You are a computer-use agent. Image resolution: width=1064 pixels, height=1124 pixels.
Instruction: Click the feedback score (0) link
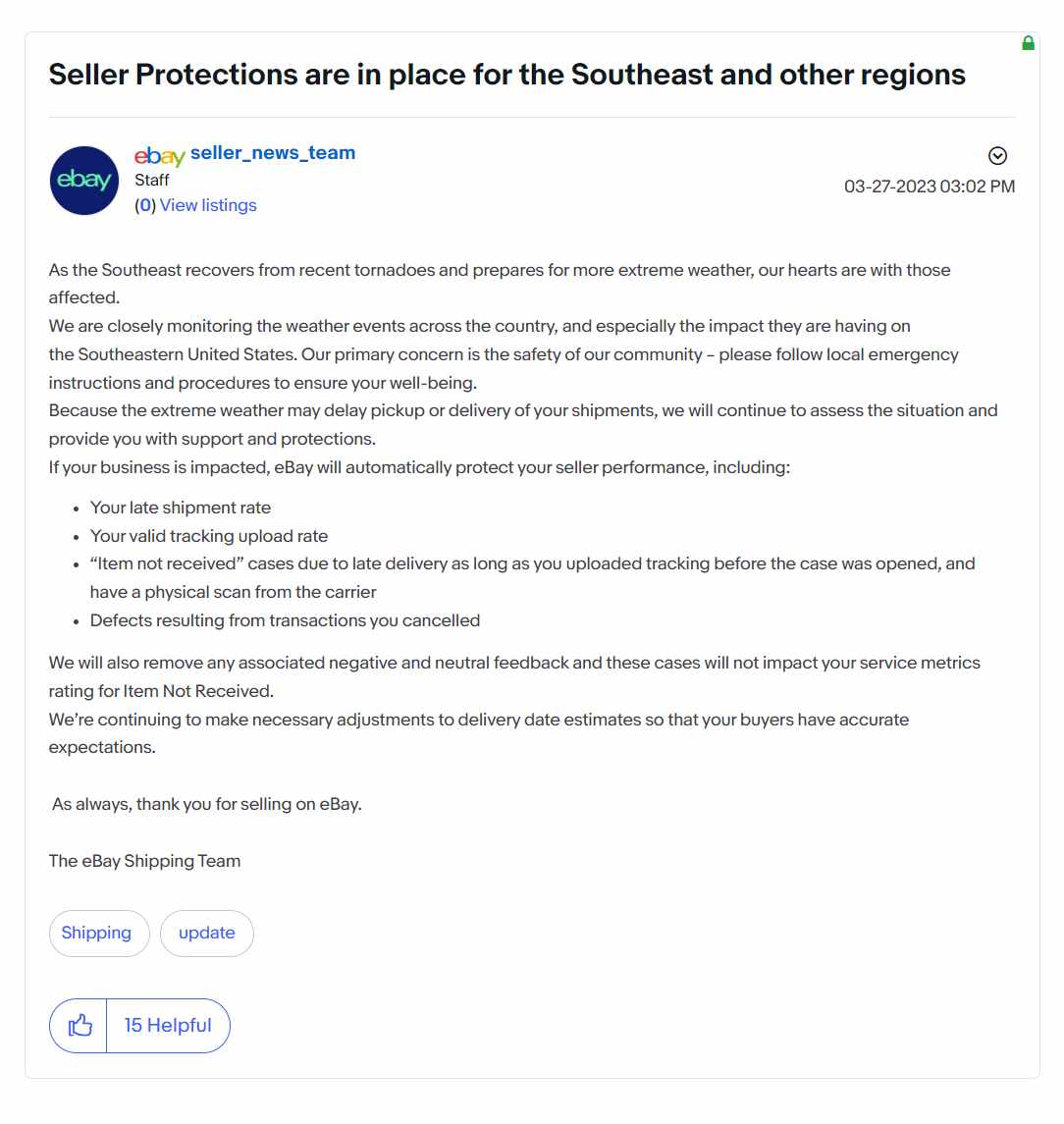145,205
